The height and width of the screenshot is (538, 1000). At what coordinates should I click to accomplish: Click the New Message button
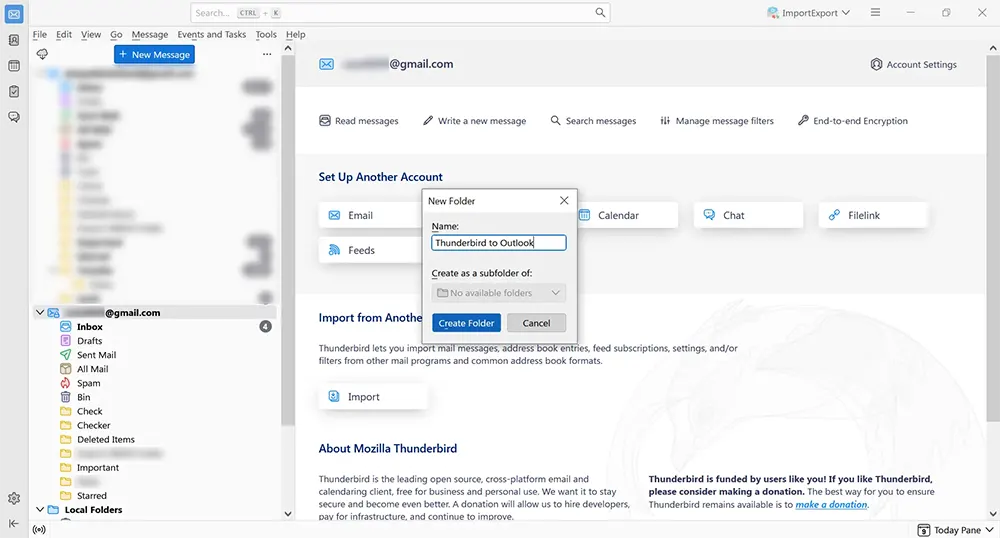[154, 55]
